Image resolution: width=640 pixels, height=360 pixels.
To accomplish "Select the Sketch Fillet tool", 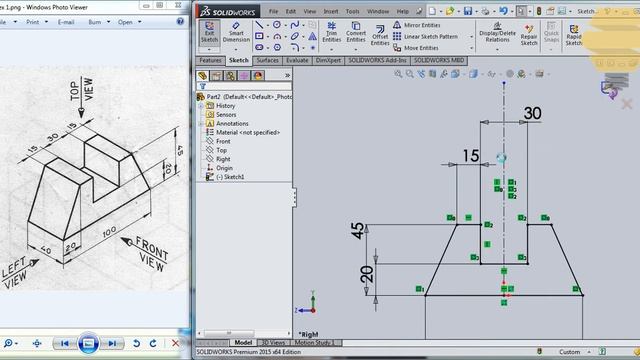I will click(295, 47).
